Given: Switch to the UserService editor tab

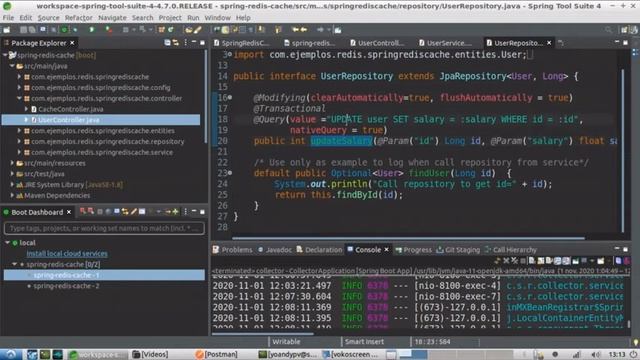Looking at the screenshot, I should (x=446, y=43).
